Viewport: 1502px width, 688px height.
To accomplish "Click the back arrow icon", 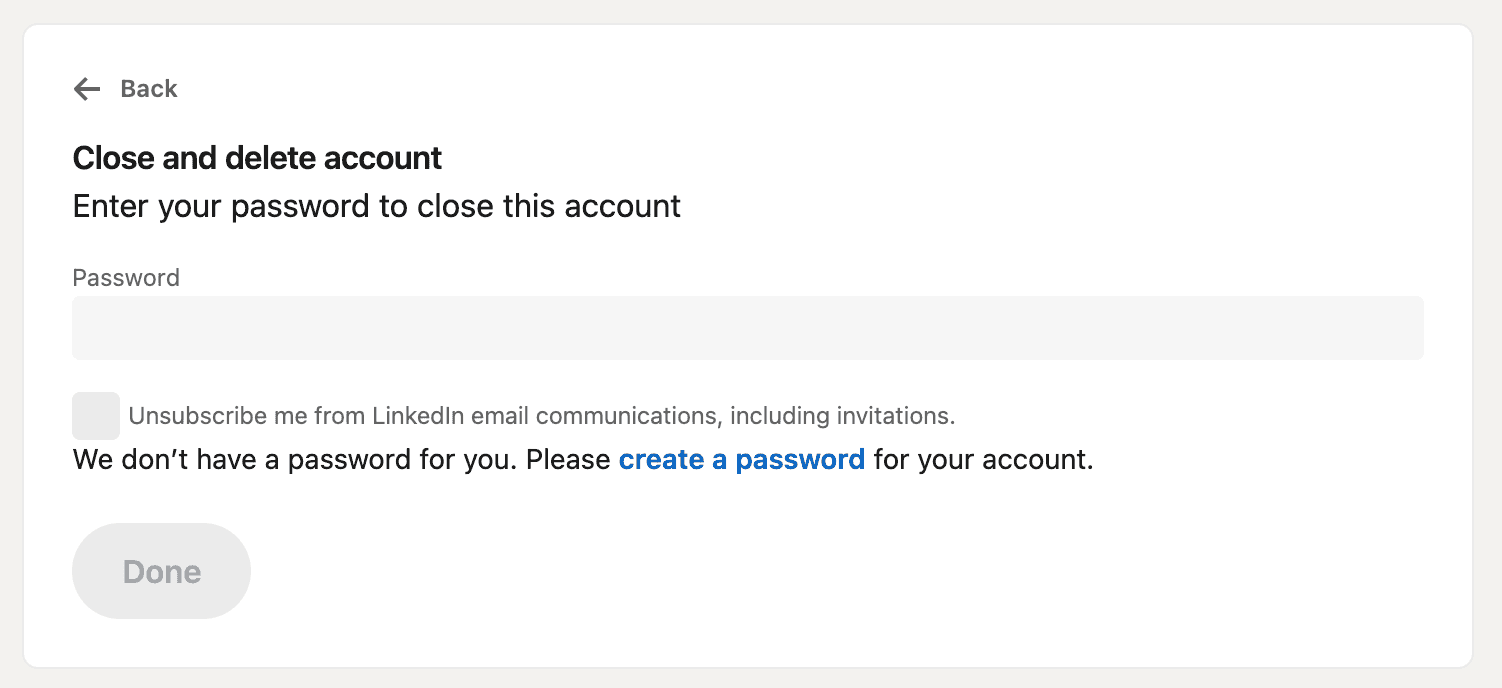I will pos(87,89).
